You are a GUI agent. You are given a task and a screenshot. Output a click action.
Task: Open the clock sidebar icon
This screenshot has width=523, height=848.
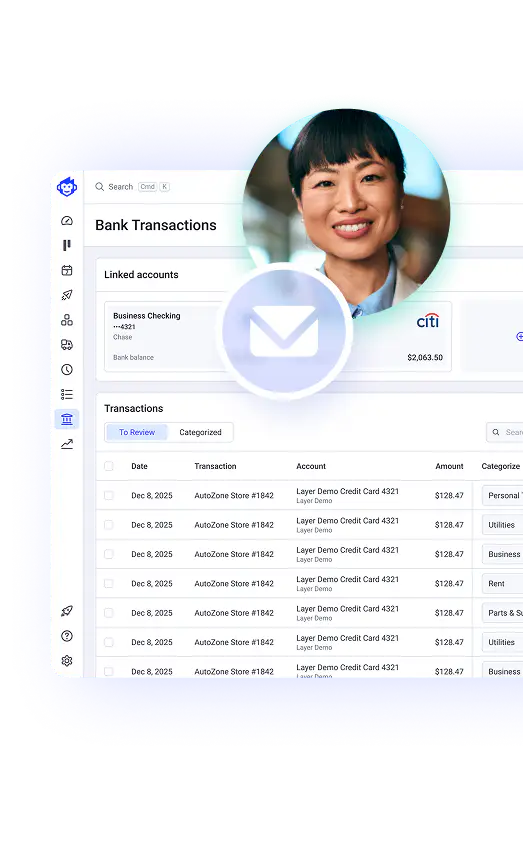[67, 369]
